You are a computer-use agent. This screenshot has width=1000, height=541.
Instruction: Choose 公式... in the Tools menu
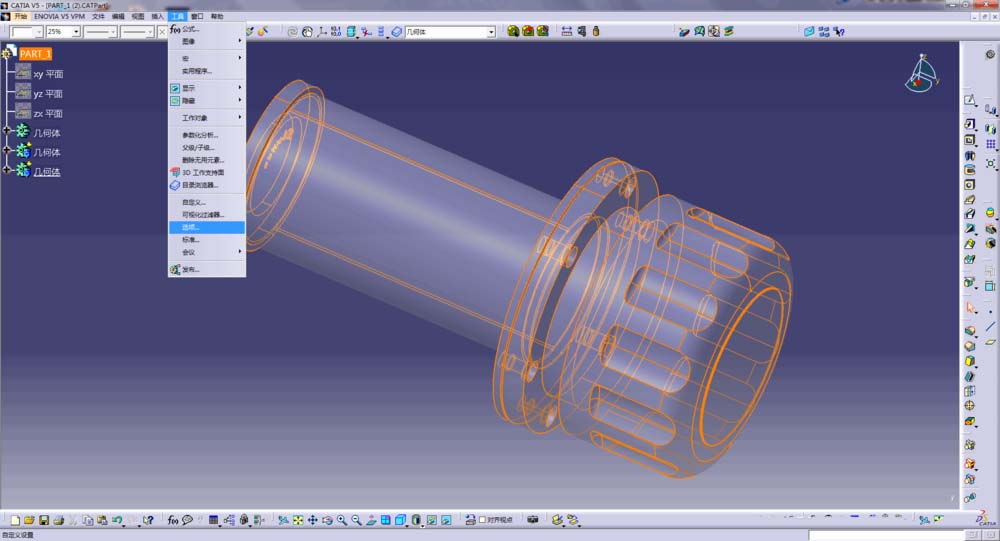tap(207, 29)
